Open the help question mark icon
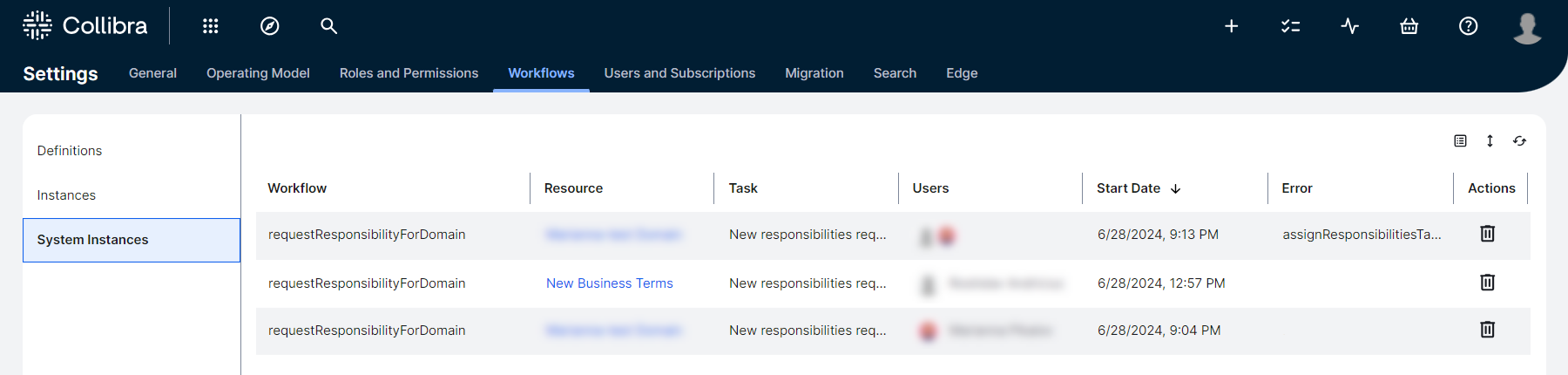 pyautogui.click(x=1468, y=26)
